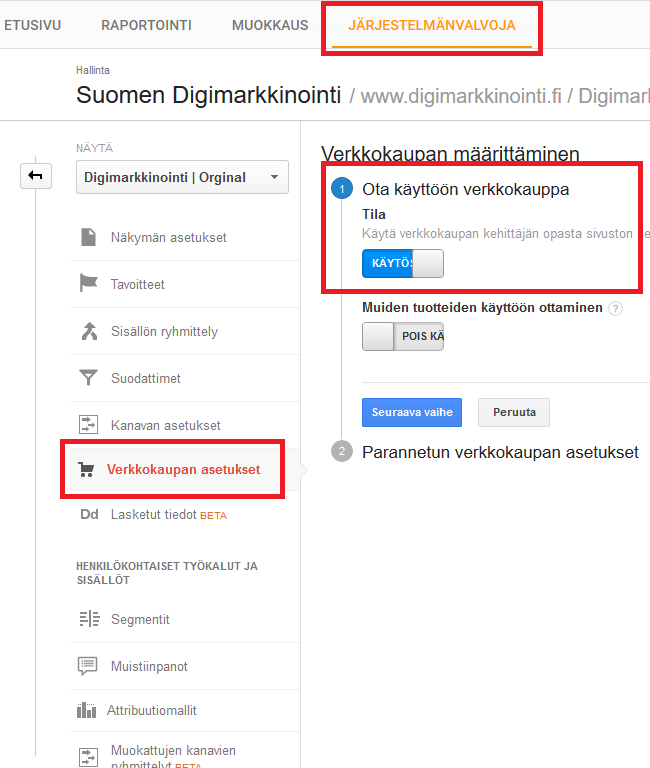Click the Seuraava vaihe button

coord(412,412)
